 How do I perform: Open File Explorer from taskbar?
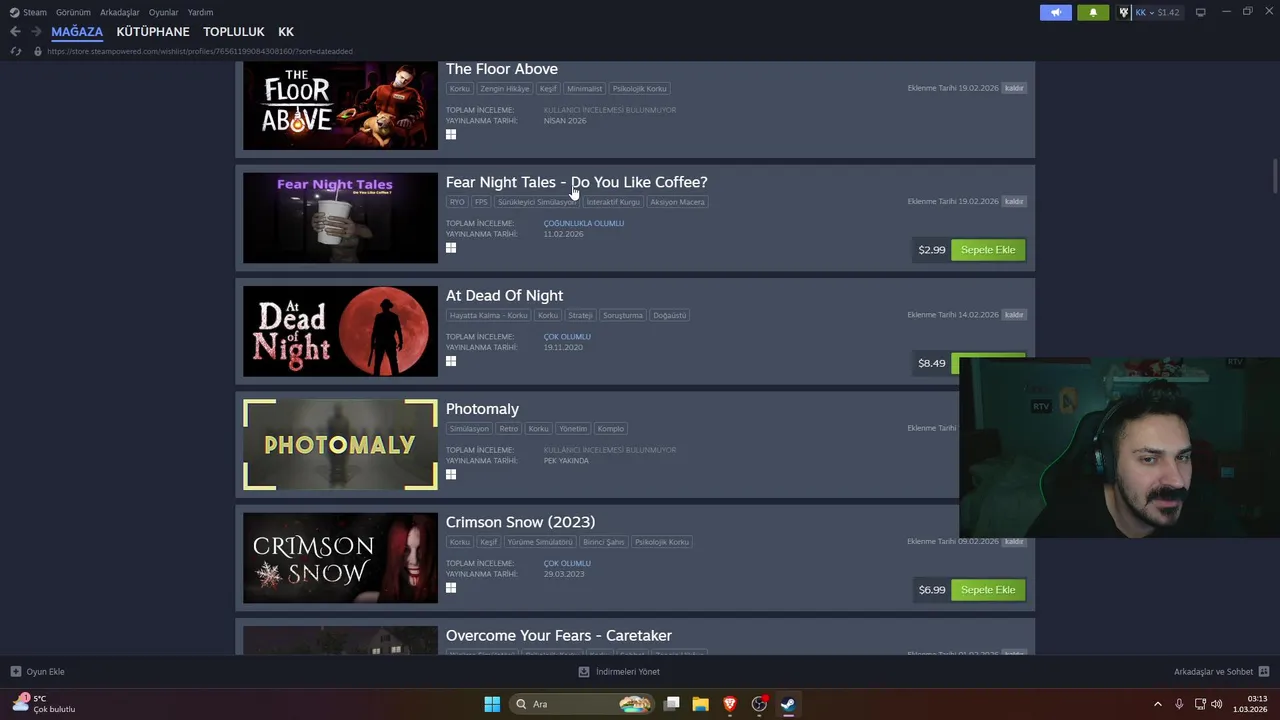tap(700, 704)
